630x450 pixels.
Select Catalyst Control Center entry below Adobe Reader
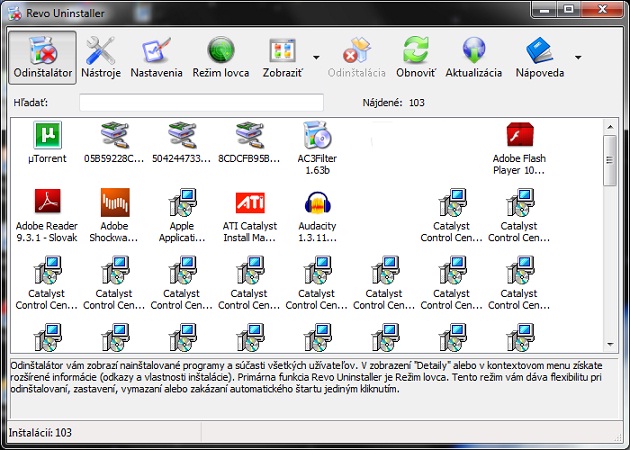tap(47, 283)
